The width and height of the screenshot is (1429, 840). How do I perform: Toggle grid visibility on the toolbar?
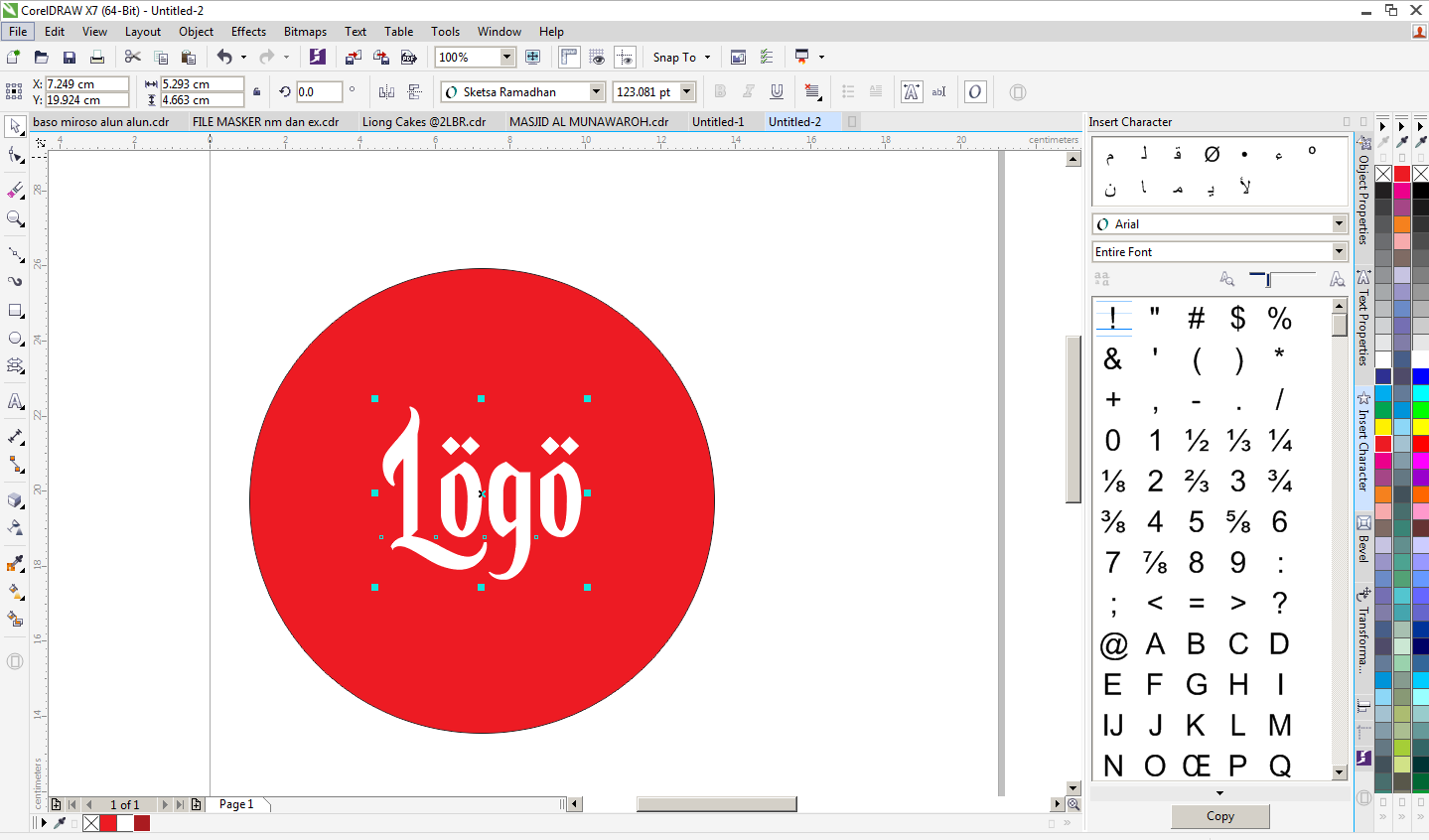pos(596,57)
